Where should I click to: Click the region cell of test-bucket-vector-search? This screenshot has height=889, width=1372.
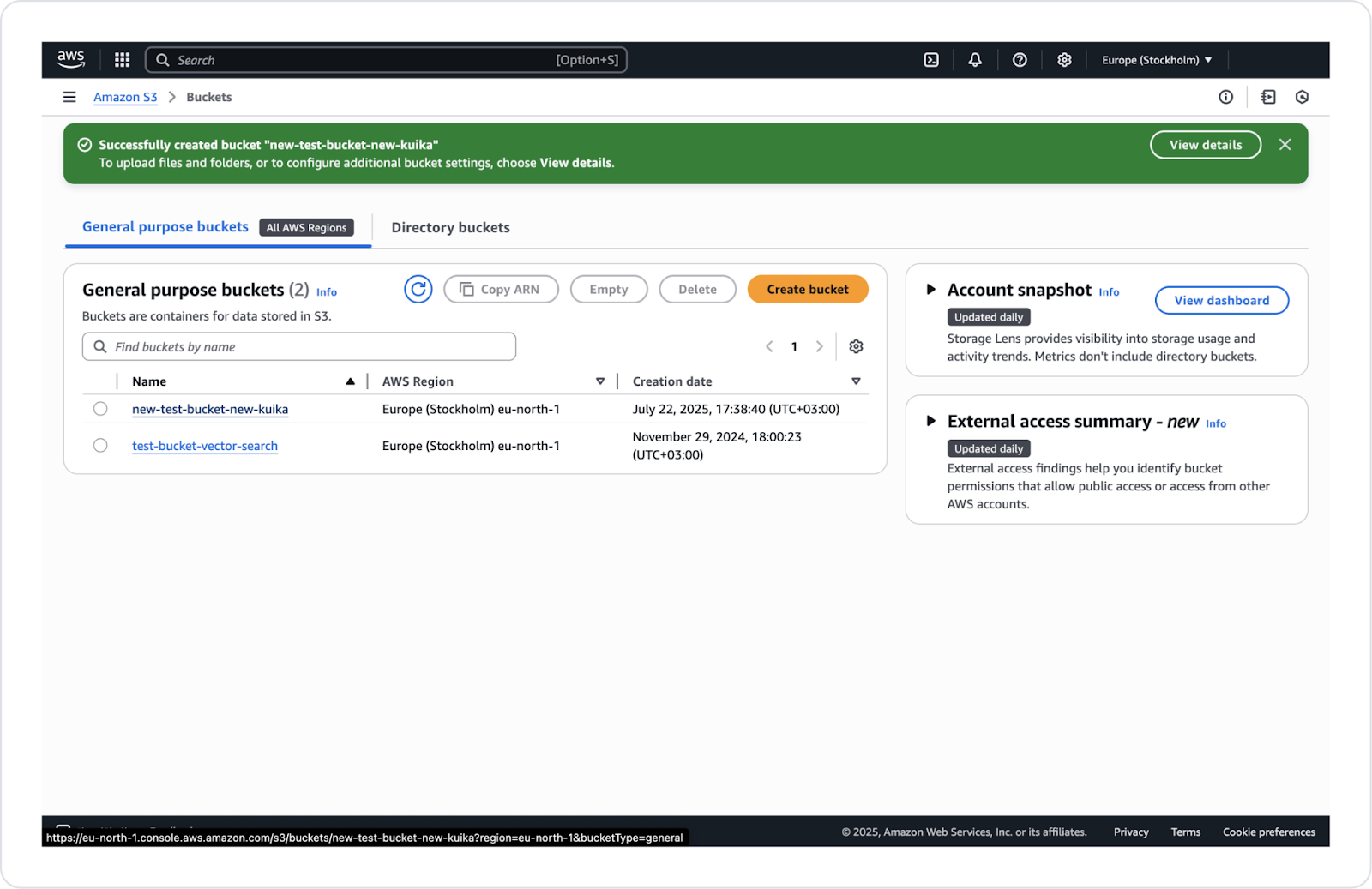click(471, 446)
